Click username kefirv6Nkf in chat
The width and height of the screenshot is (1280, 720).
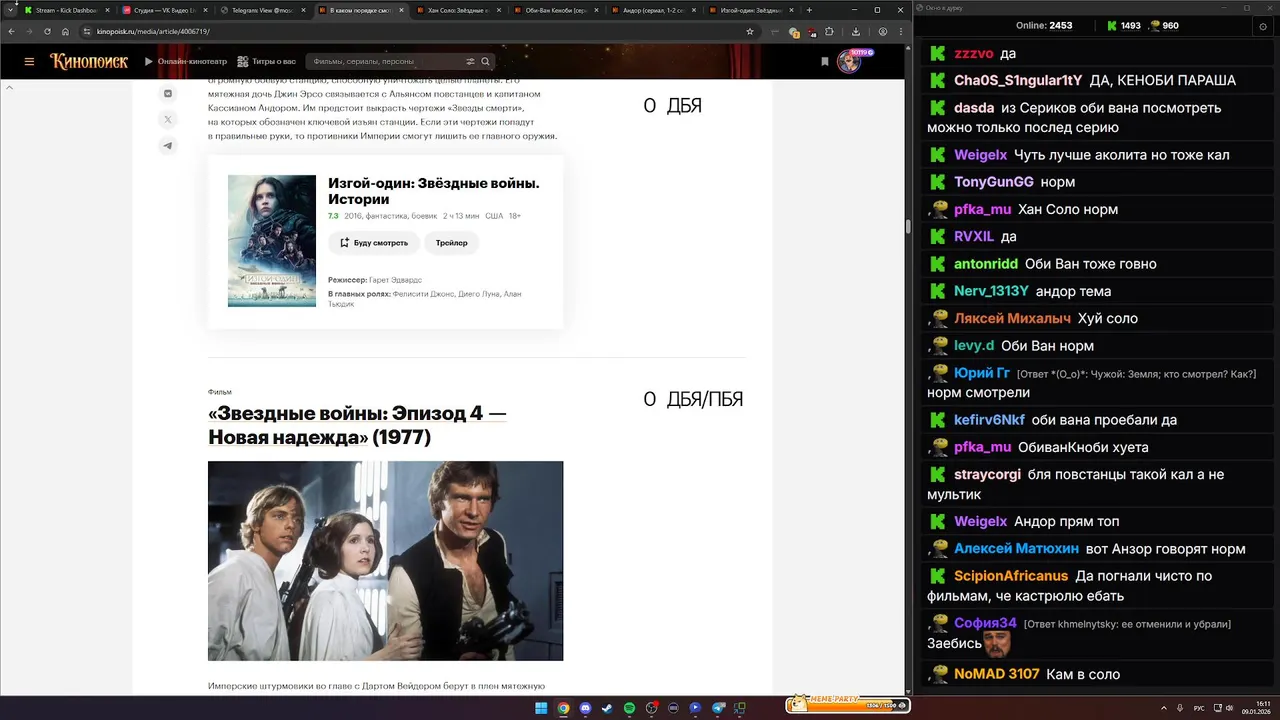coord(989,420)
